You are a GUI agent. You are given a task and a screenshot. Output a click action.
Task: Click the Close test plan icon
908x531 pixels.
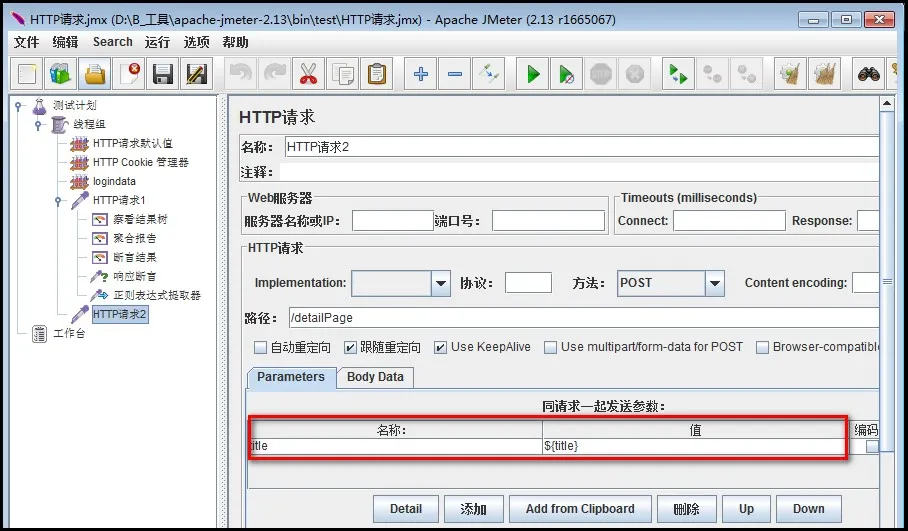(129, 74)
